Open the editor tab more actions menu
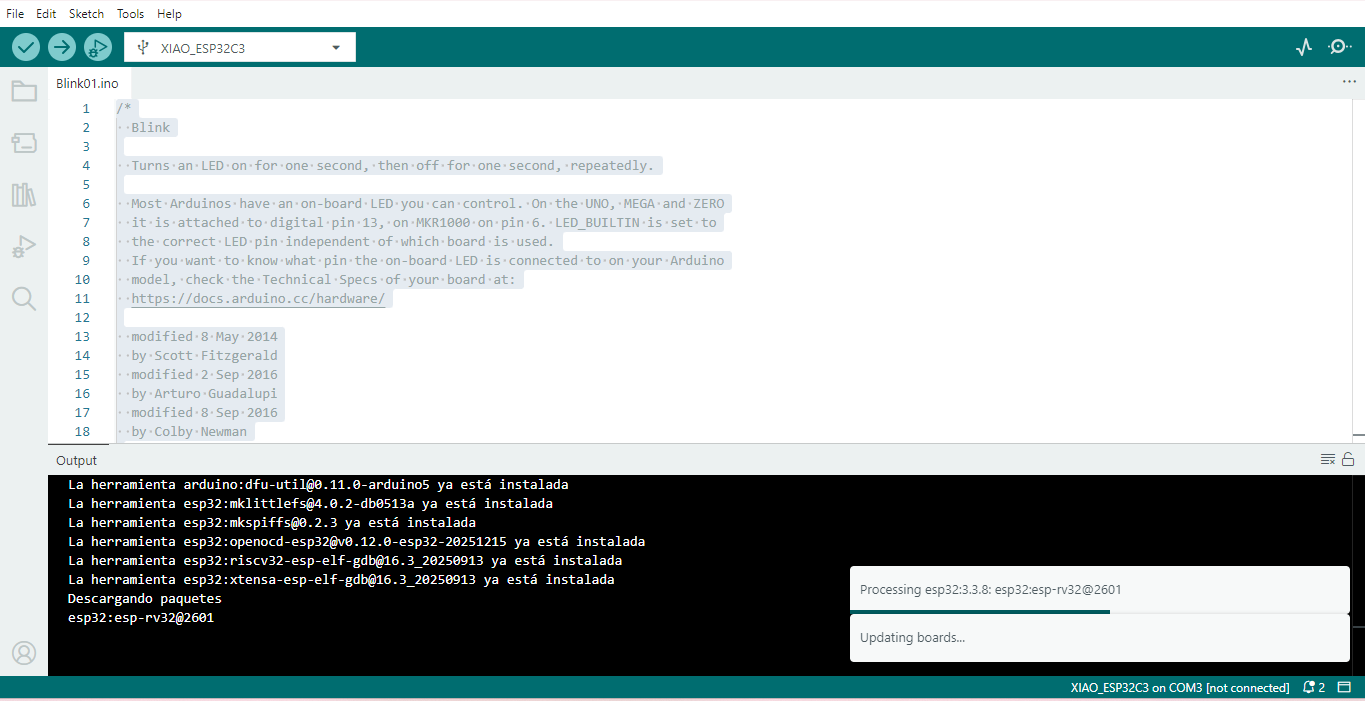Screen dimensions: 1365x701 pos(1349,82)
